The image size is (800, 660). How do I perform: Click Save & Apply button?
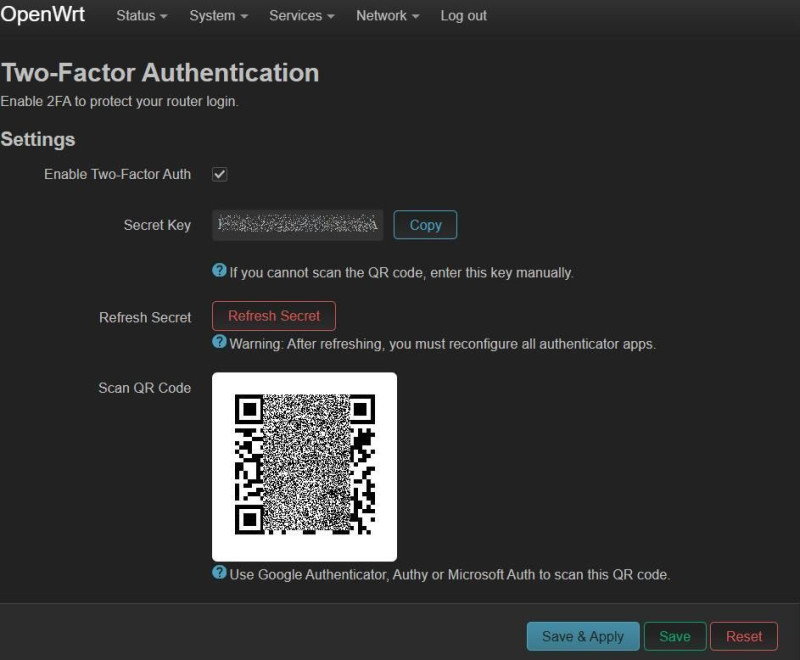(583, 636)
